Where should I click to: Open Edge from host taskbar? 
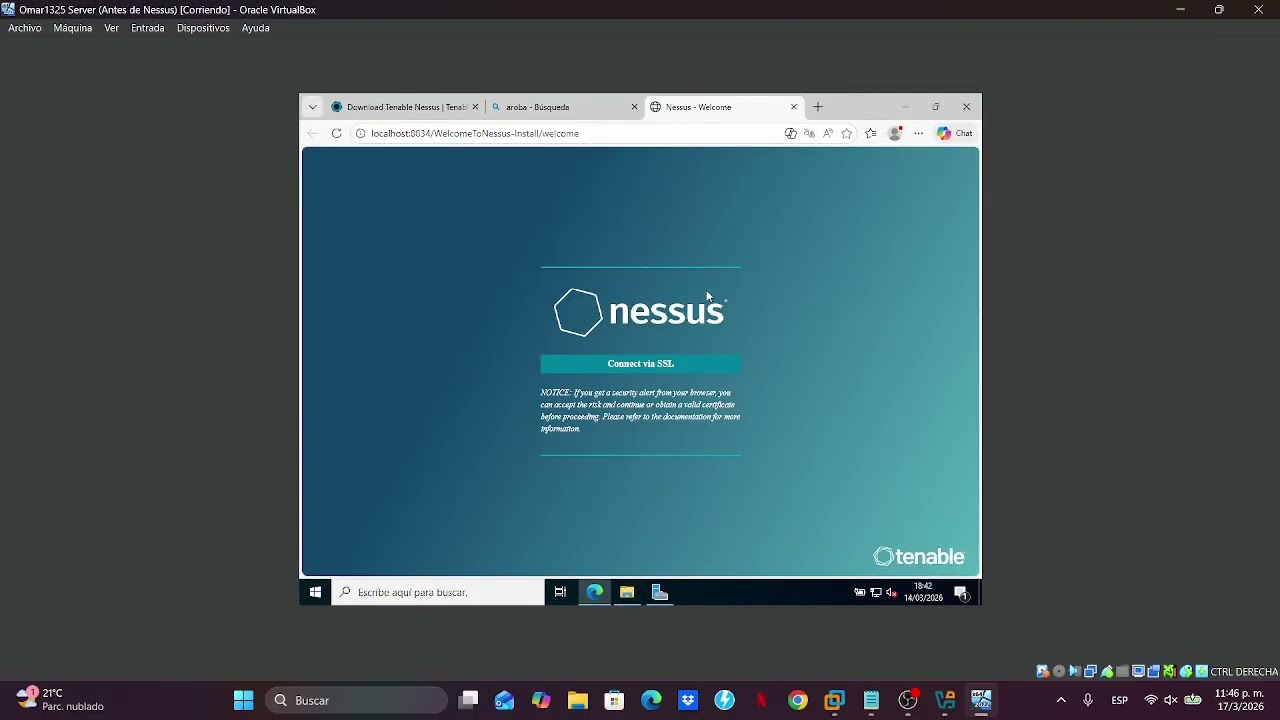651,700
